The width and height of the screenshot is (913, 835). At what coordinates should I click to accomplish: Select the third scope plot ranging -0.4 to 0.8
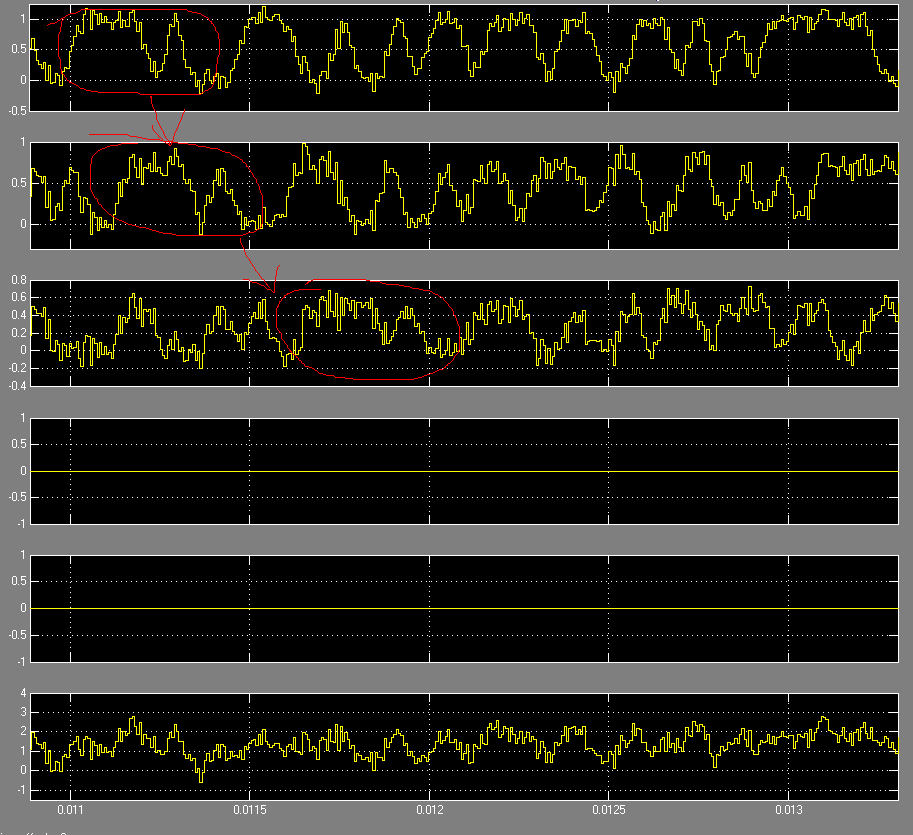pyautogui.click(x=464, y=333)
